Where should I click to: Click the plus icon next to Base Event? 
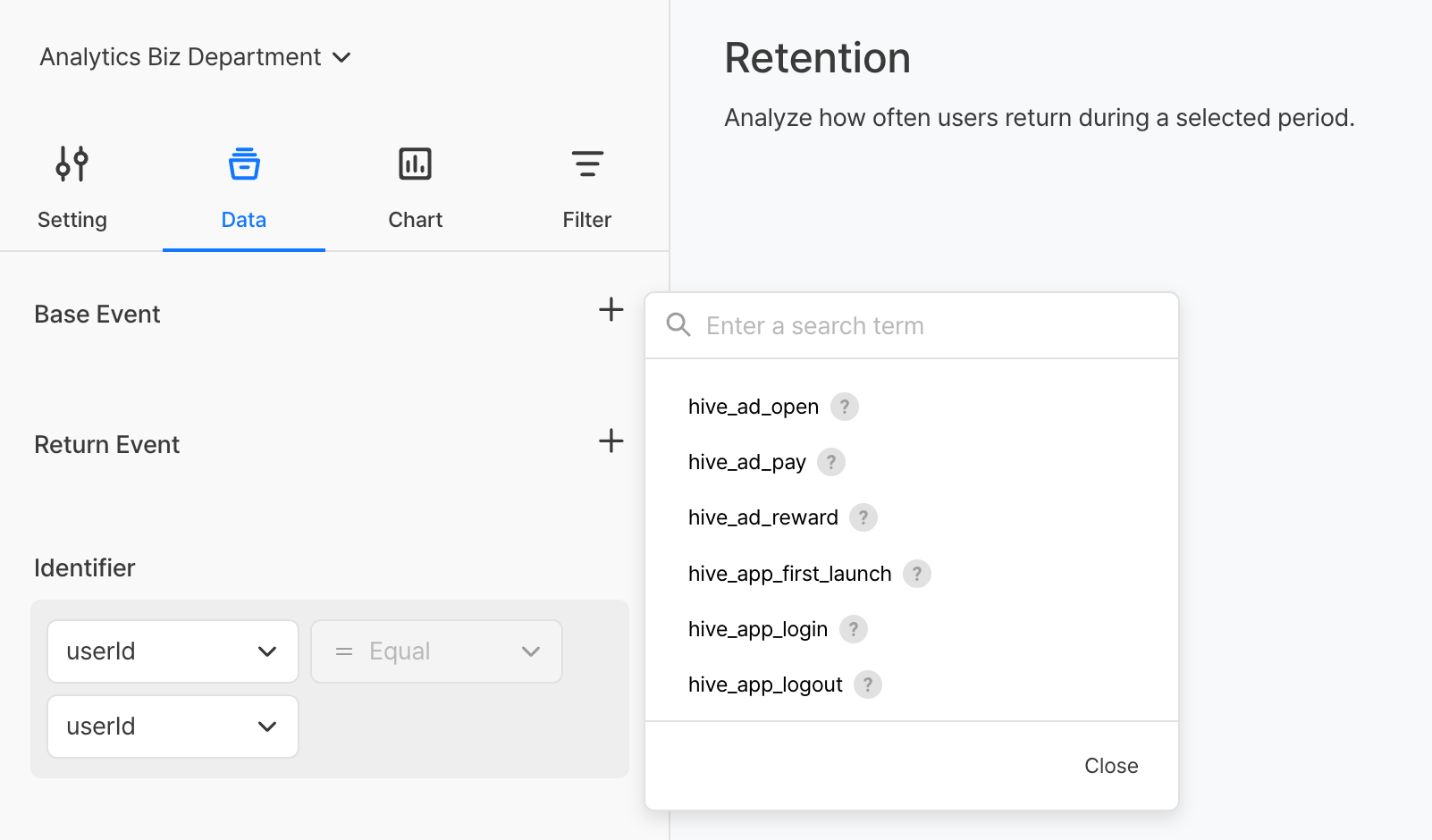pyautogui.click(x=611, y=310)
